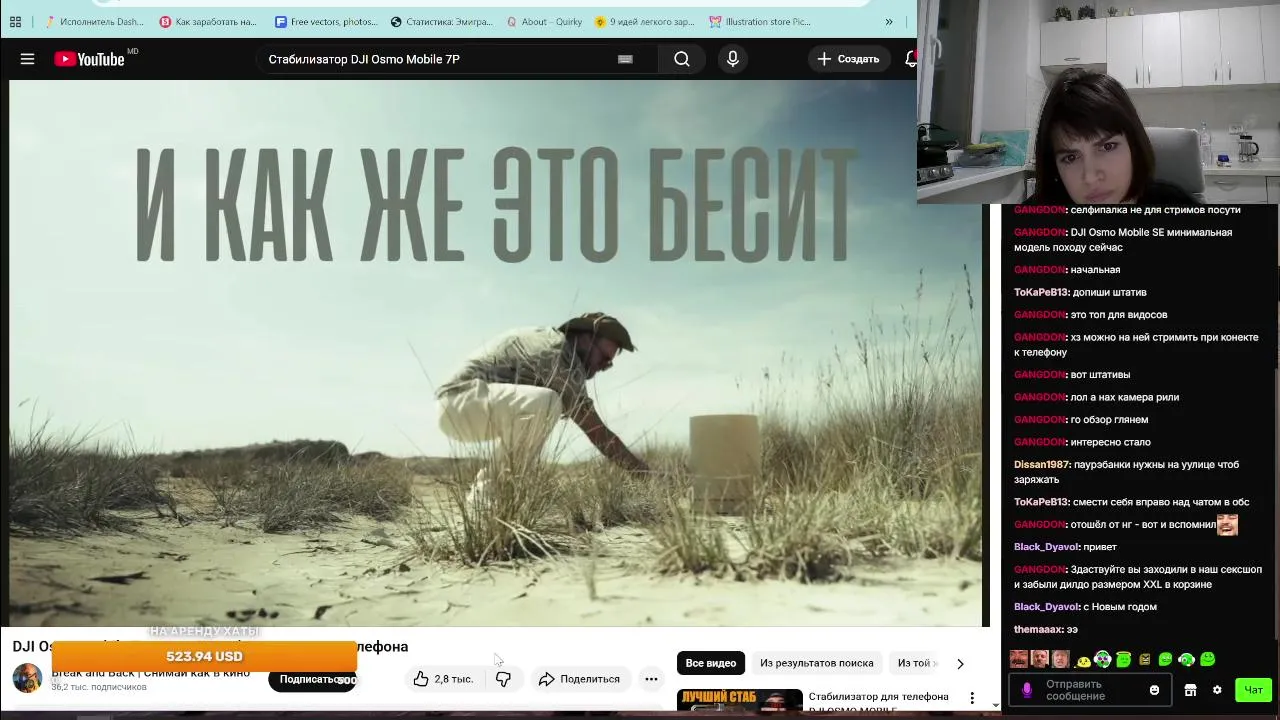The image size is (1280, 720).
Task: Open the suggested video thumbnail 'ЛУЧШИЙ СТАБ'
Action: [739, 700]
